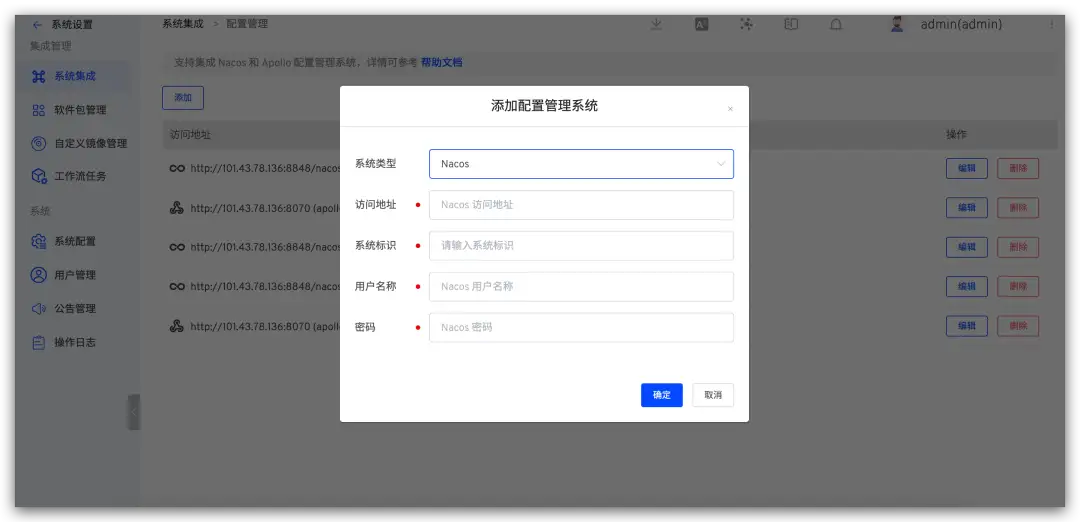Click the cluster nodes icon in header

pos(746,24)
